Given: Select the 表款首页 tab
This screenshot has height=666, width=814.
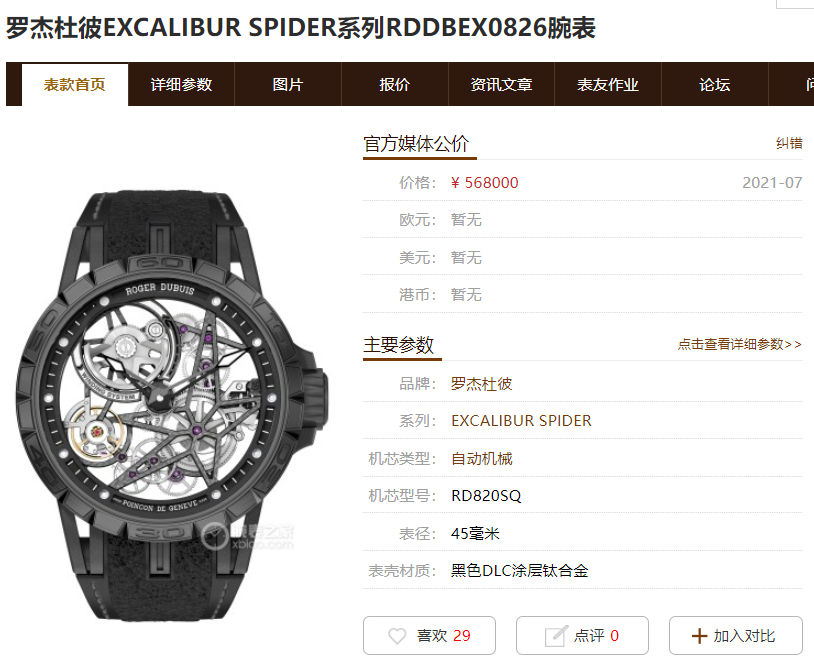Looking at the screenshot, I should coord(75,85).
